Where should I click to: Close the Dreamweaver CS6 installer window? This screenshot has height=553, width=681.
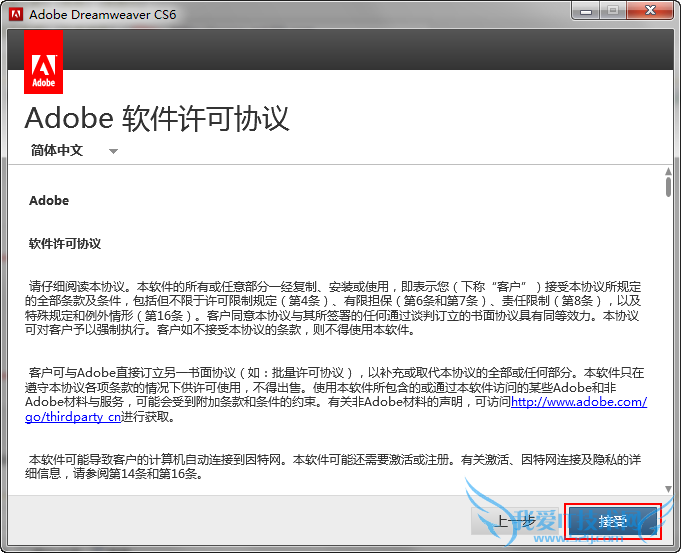pyautogui.click(x=650, y=10)
